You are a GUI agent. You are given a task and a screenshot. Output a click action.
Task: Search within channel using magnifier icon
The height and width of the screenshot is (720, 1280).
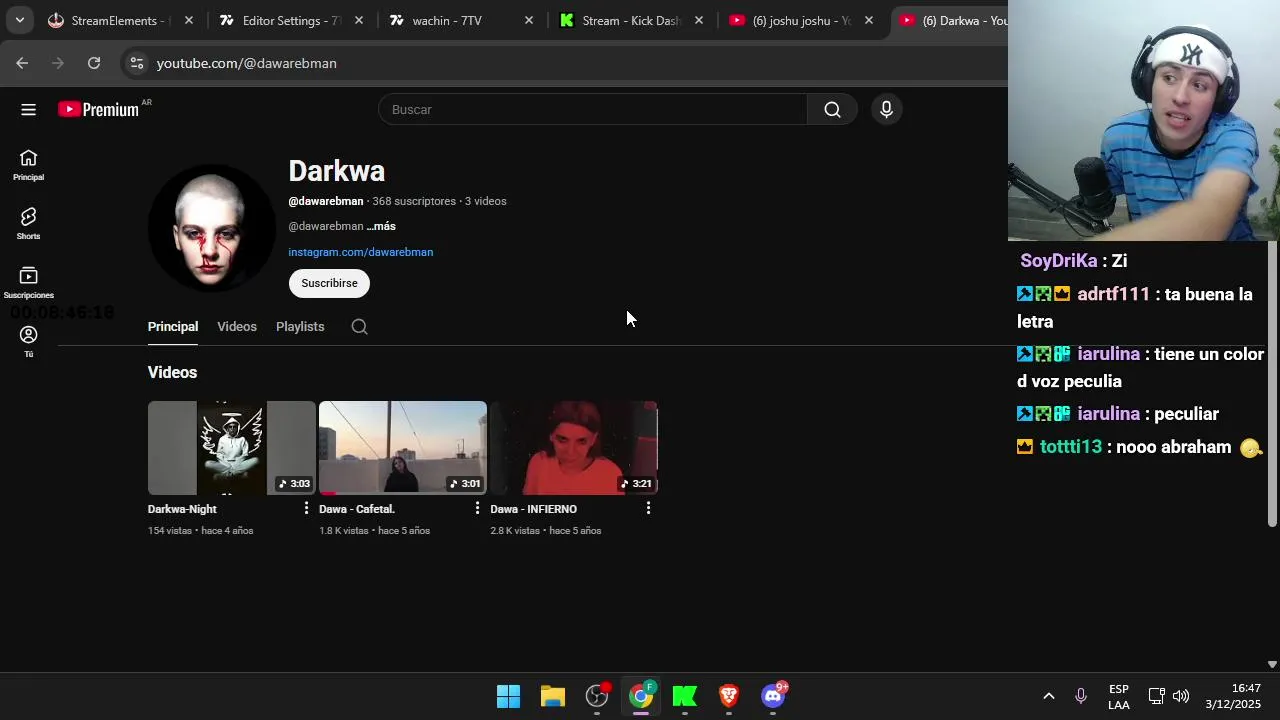click(360, 327)
